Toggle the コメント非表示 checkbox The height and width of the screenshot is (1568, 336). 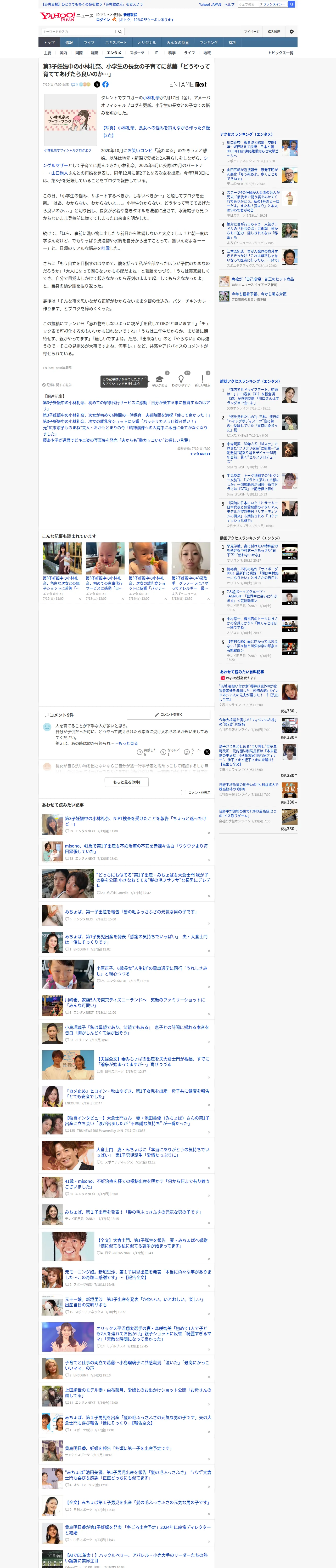tap(183, 793)
